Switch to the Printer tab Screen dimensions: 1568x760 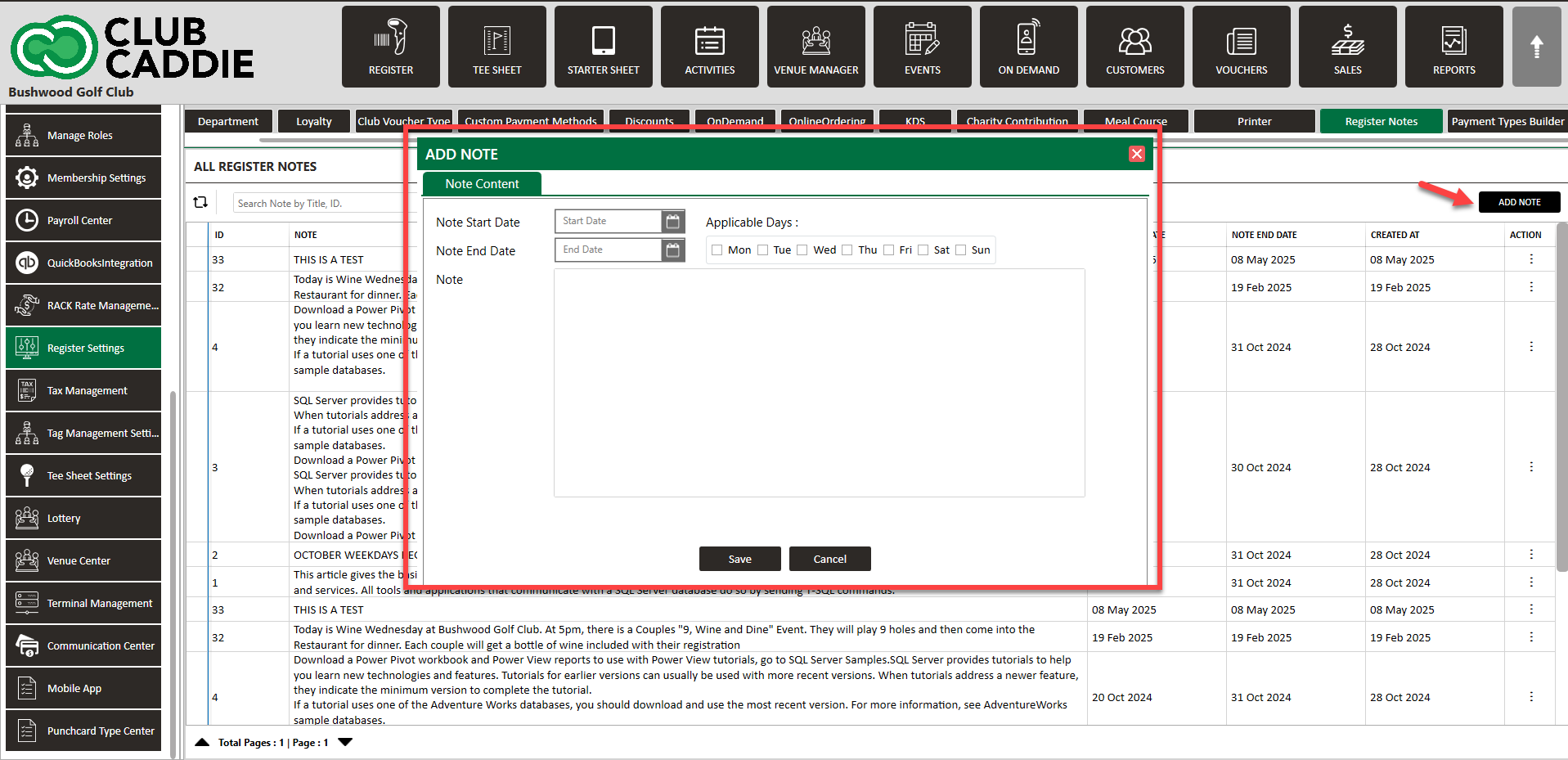point(1254,121)
